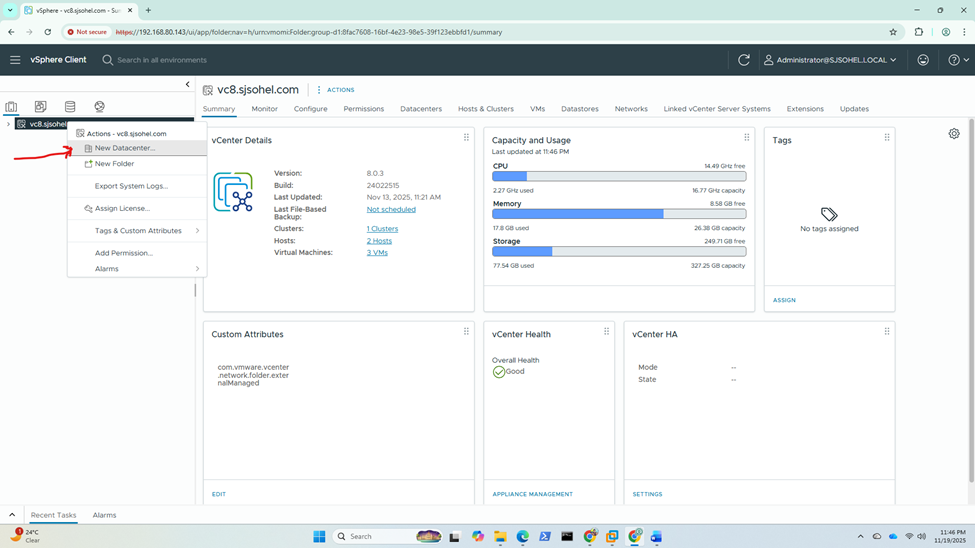This screenshot has height=548, width=975.
Task: Open the ACTIONS menu next to vc8.sjsohel.com
Action: 336,90
